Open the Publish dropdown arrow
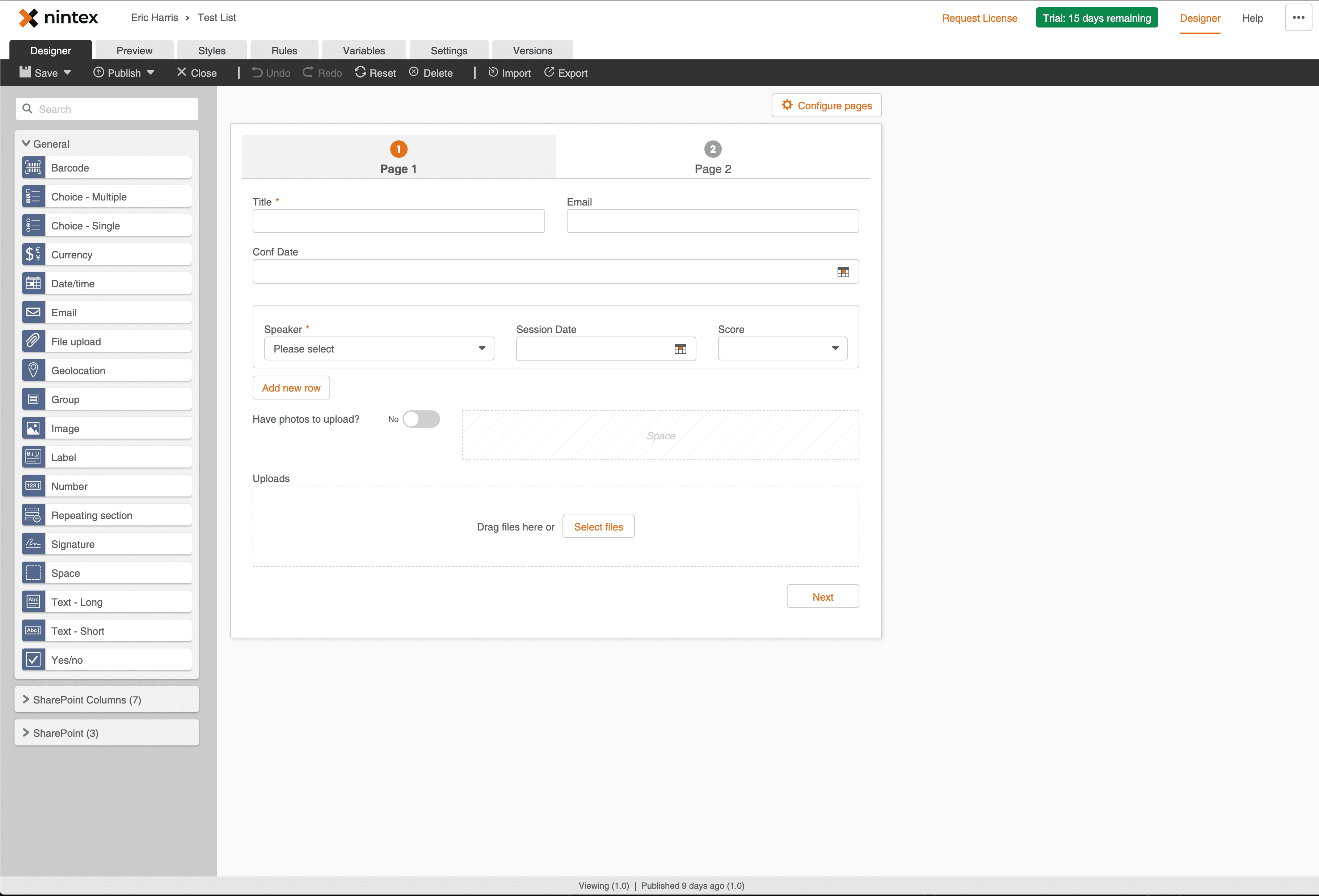The image size is (1319, 896). pos(151,73)
